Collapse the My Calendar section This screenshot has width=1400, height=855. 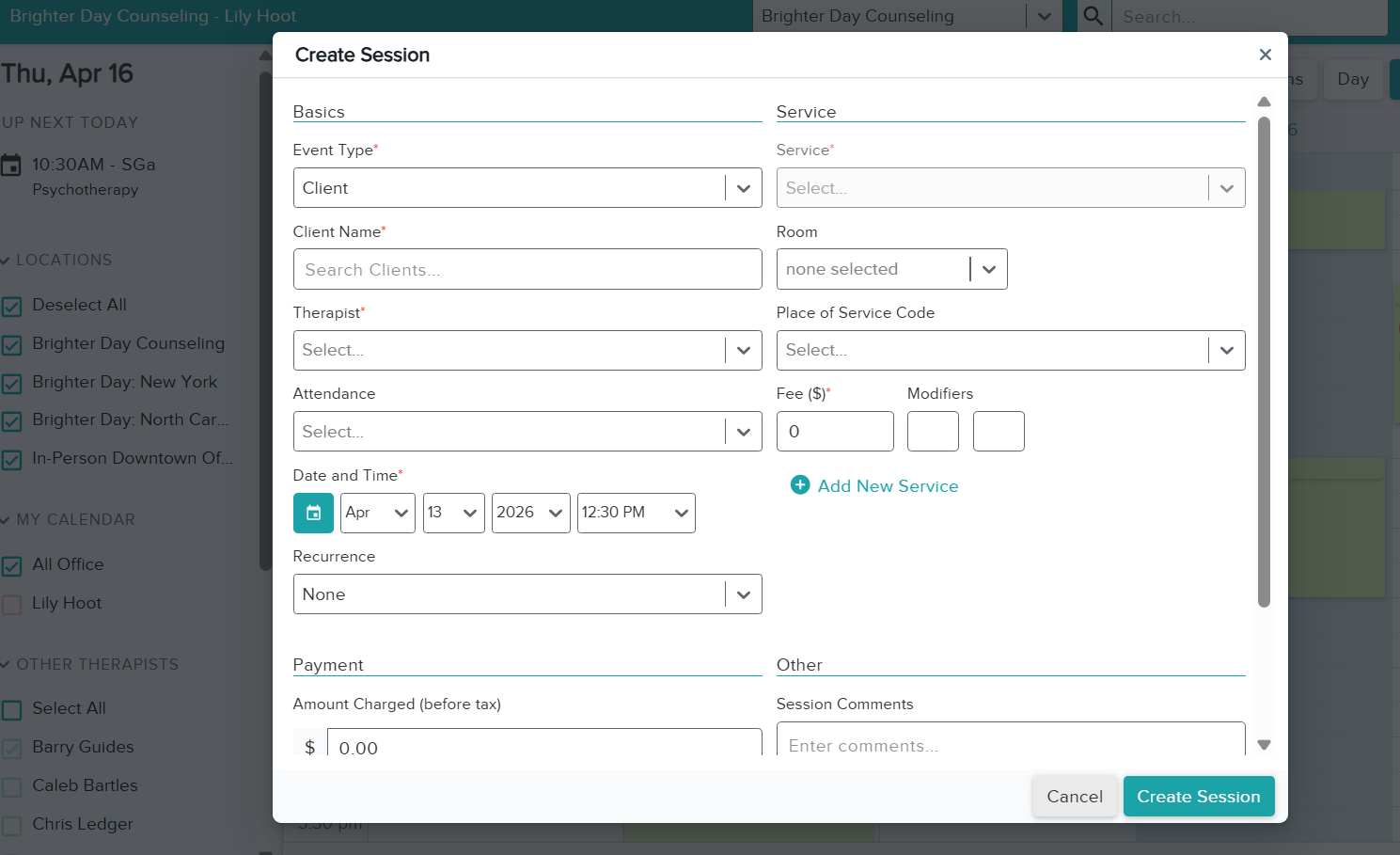pyautogui.click(x=68, y=519)
